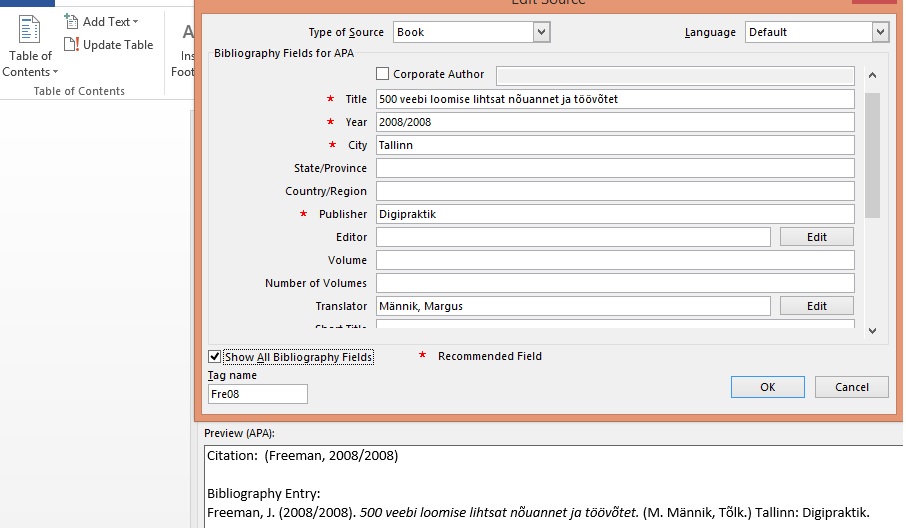
Task: Click the Tag name field Fre08
Action: point(258,394)
